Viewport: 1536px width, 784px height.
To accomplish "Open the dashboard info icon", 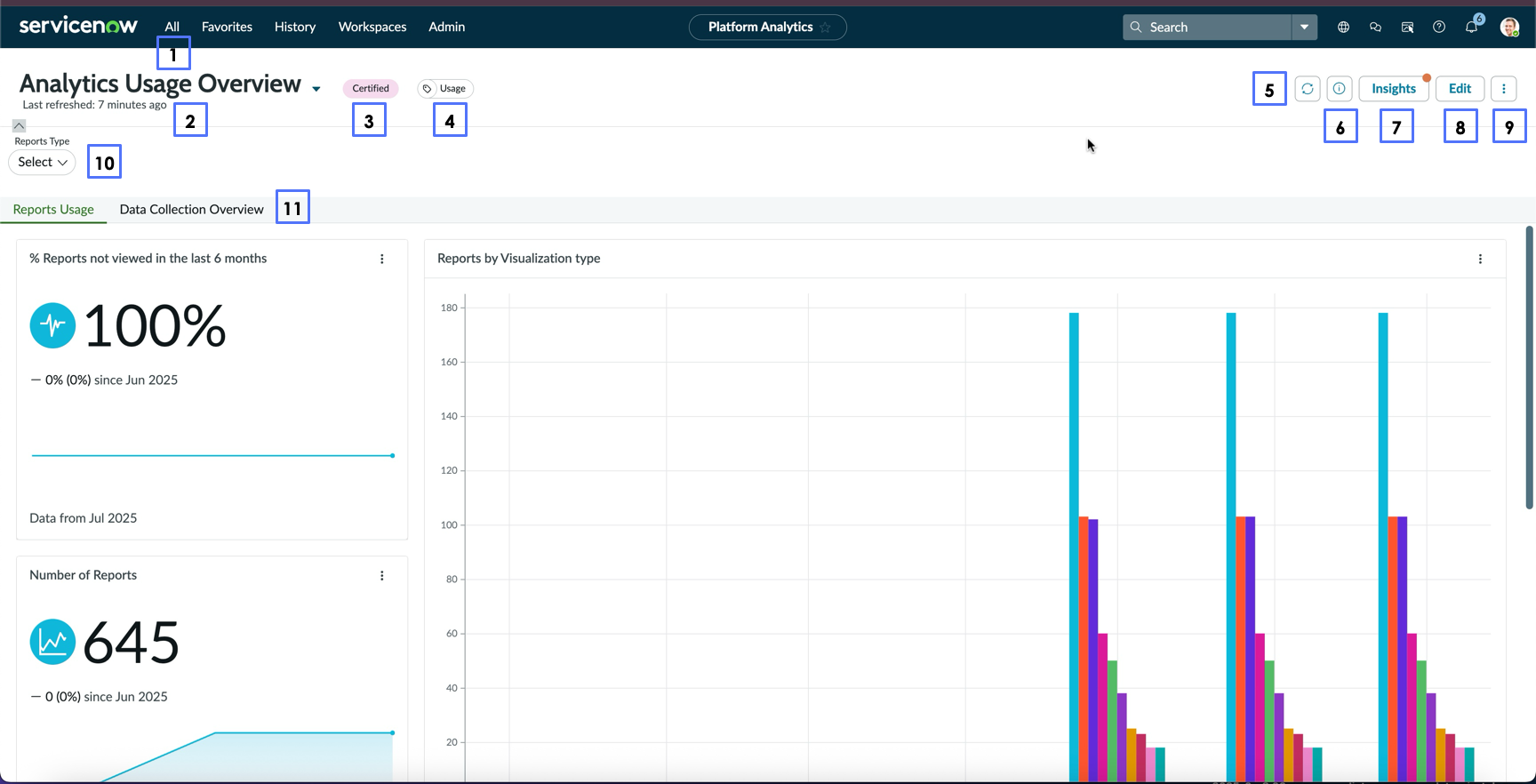I will (1339, 89).
